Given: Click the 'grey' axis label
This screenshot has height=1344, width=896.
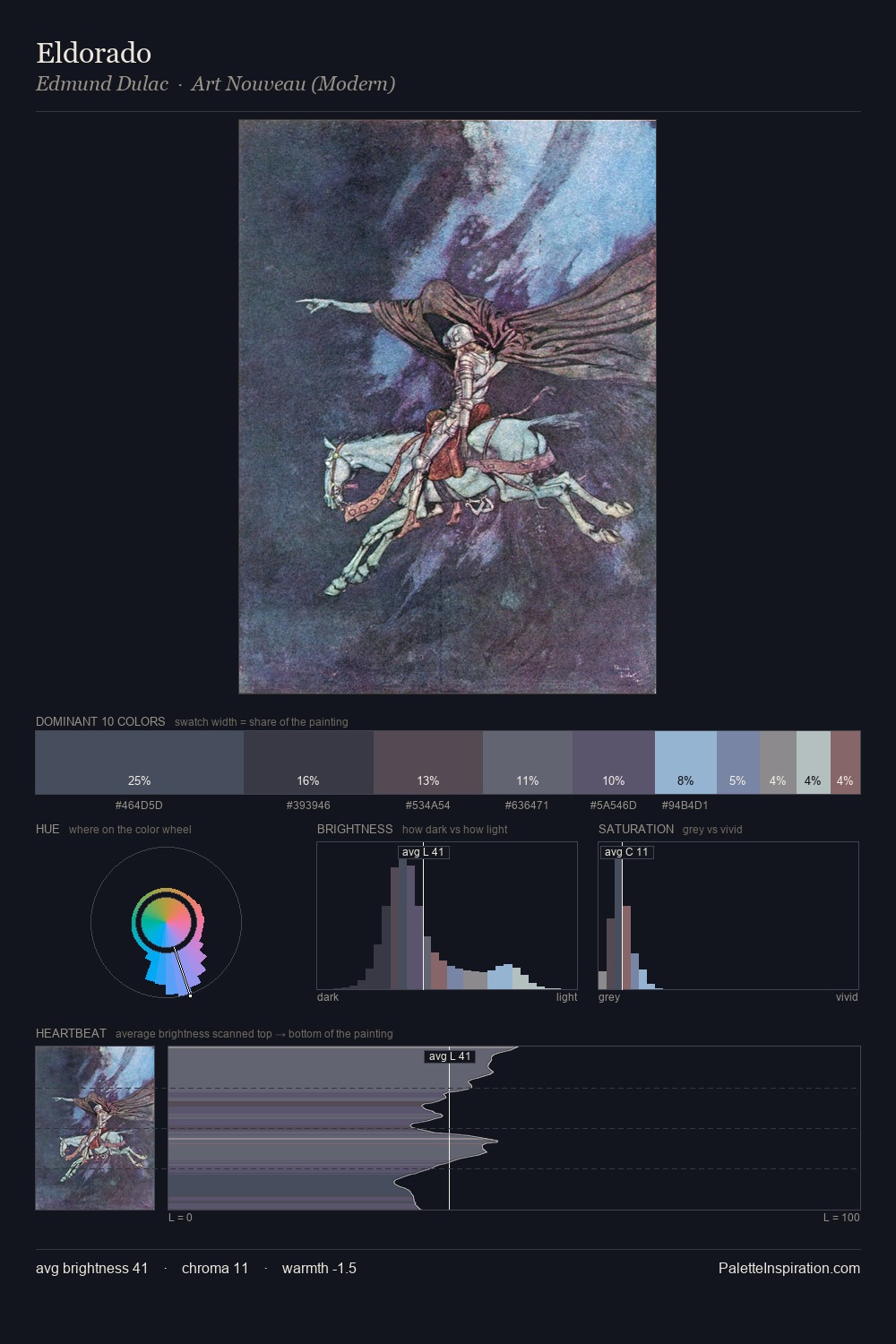Looking at the screenshot, I should pos(609,997).
